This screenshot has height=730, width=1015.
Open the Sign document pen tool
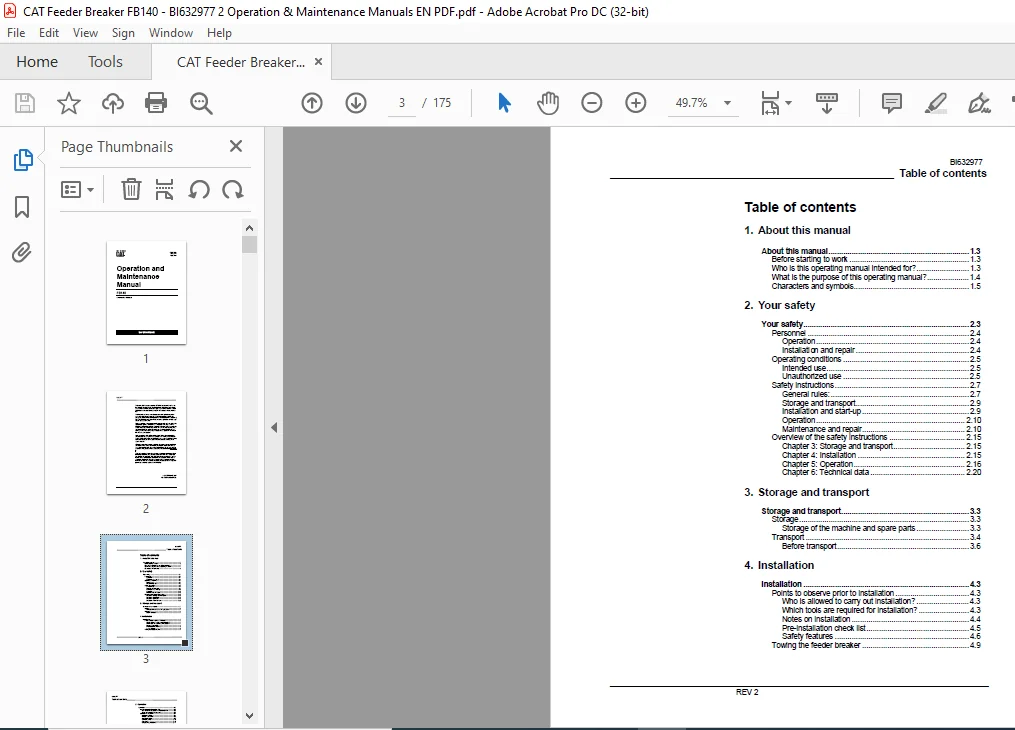click(x=979, y=103)
